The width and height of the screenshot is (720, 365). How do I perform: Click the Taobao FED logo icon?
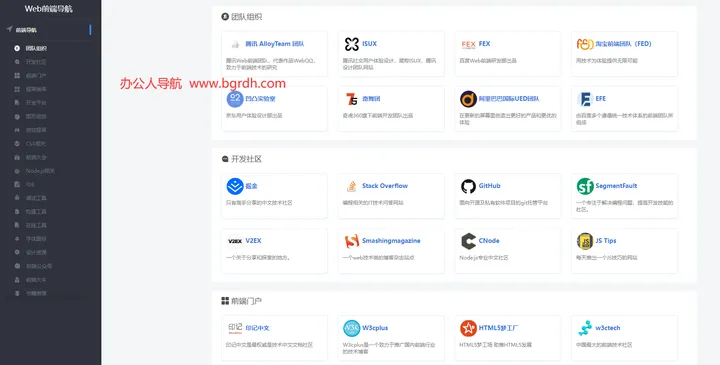point(585,44)
